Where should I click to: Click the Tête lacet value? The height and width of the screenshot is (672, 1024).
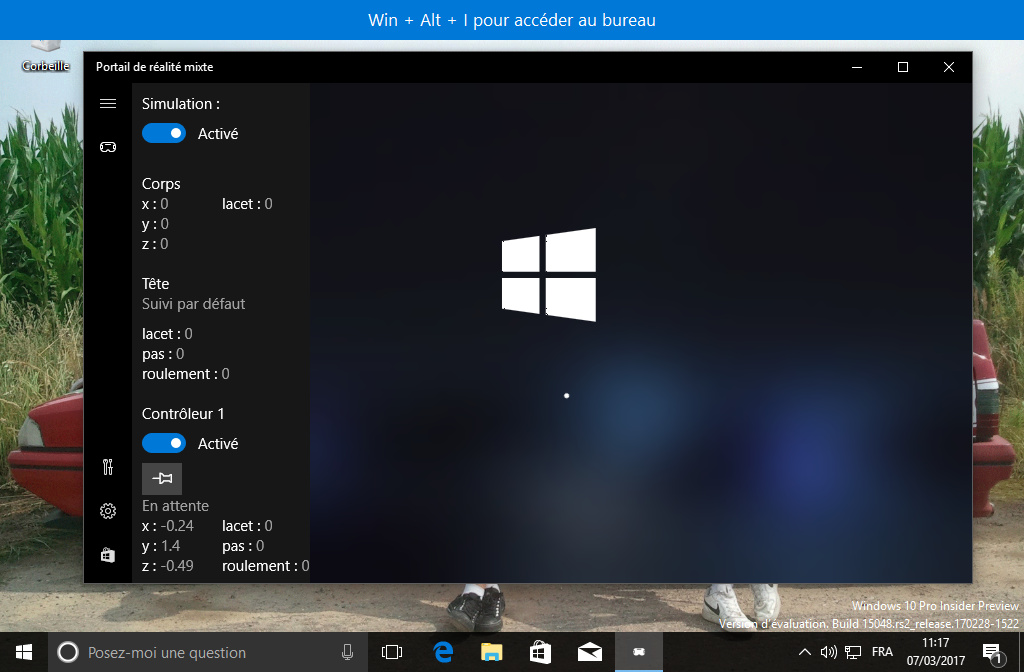(188, 334)
